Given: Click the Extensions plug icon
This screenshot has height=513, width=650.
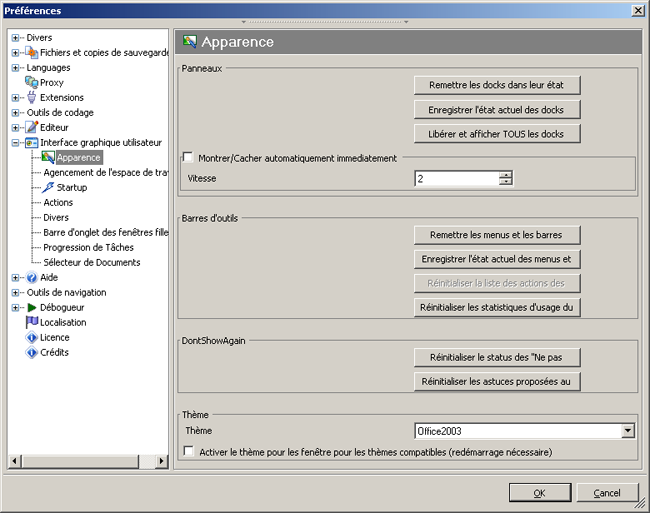Looking at the screenshot, I should pos(32,97).
